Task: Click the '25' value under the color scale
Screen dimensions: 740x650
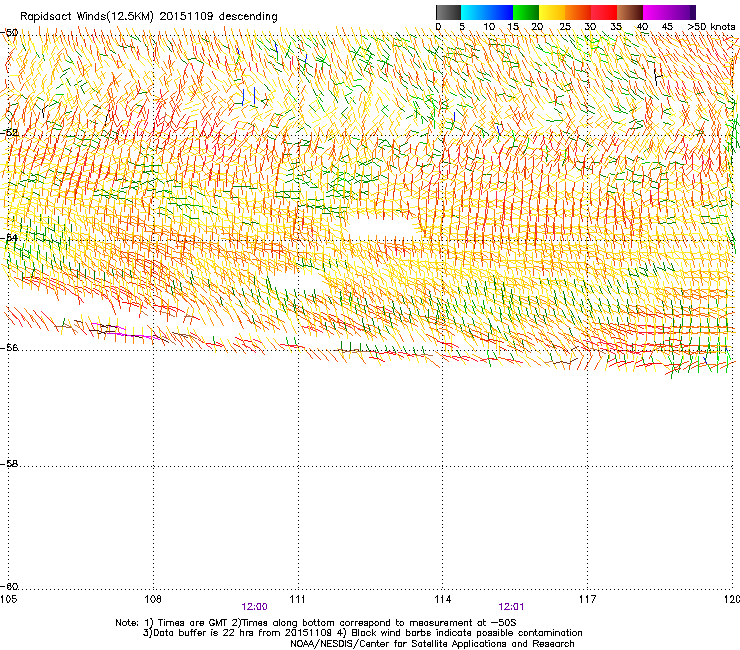Action: (x=565, y=27)
